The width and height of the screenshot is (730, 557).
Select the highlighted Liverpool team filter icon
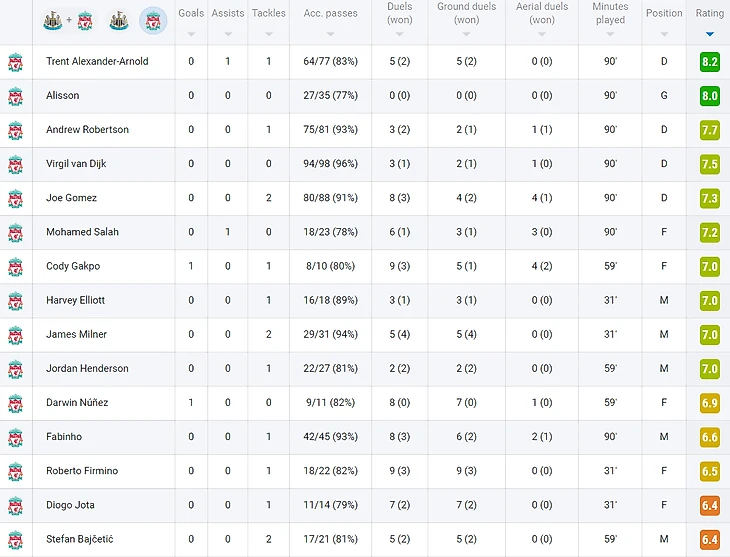coord(153,20)
